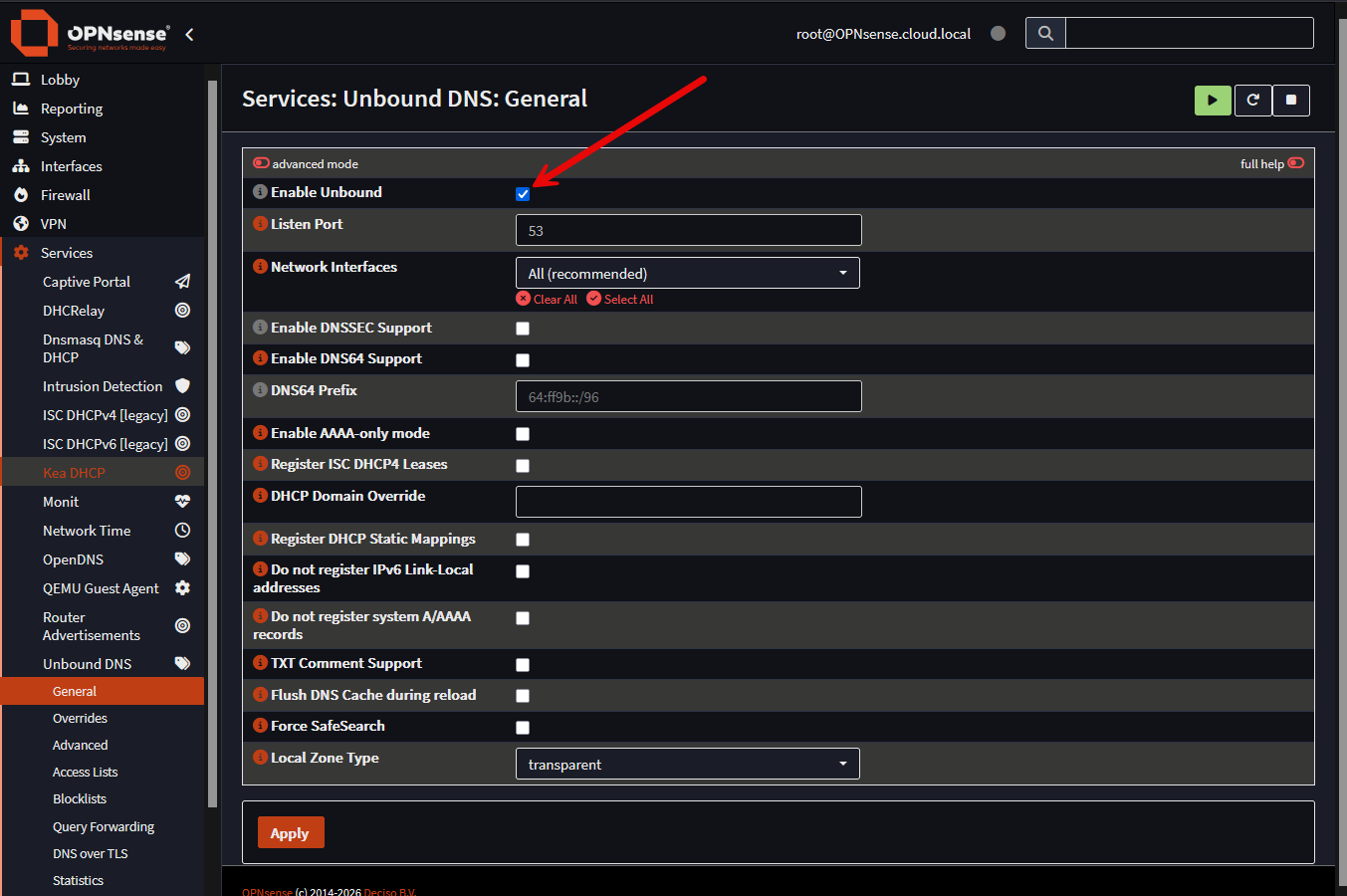
Task: Expand the Interfaces menu section
Action: 104,166
